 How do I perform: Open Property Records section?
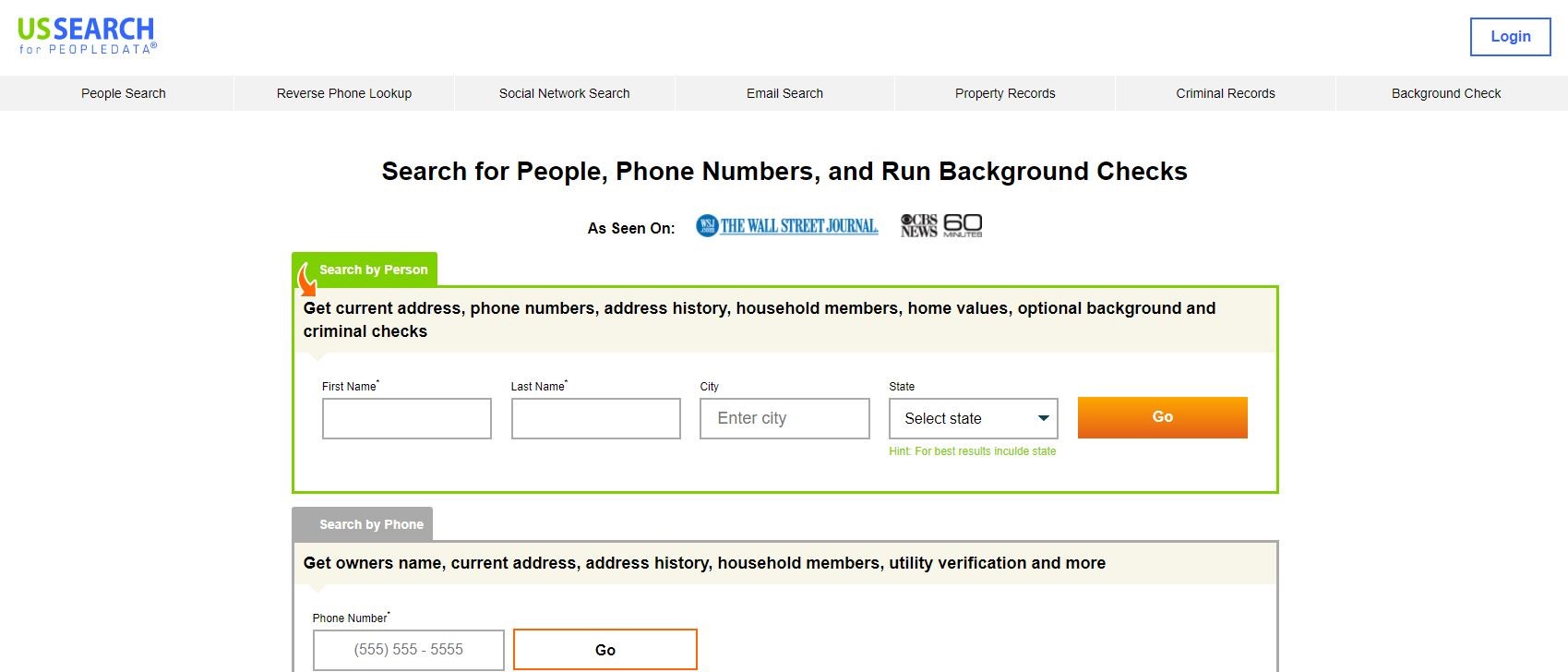click(1005, 93)
